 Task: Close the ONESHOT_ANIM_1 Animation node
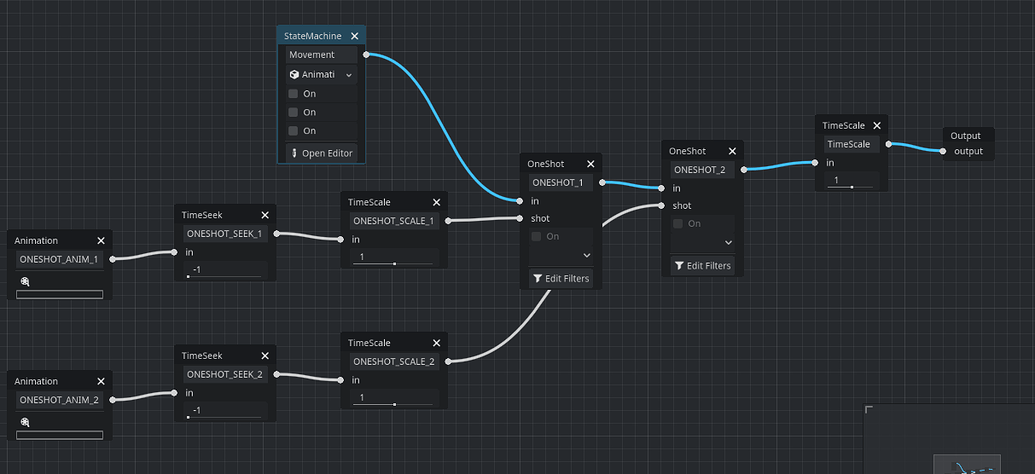point(101,241)
